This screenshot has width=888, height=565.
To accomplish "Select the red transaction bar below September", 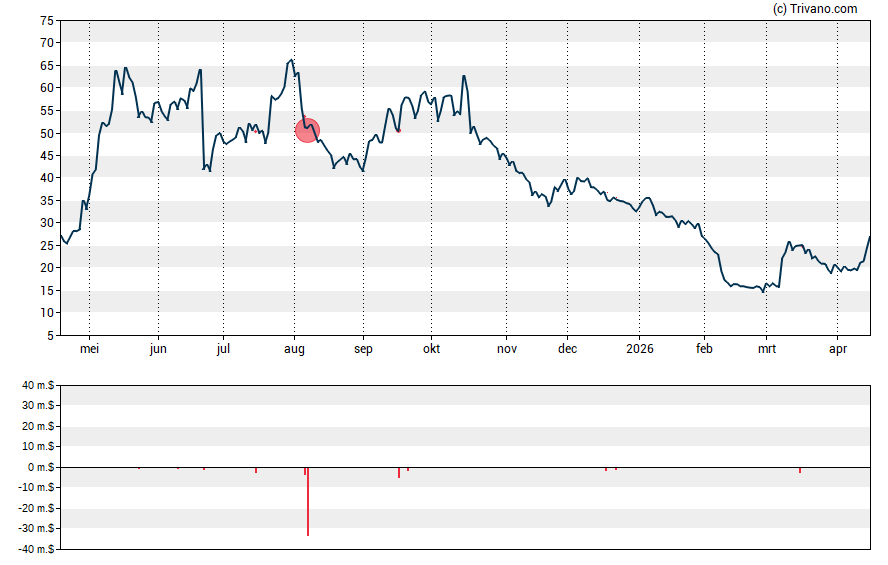I will (x=399, y=472).
